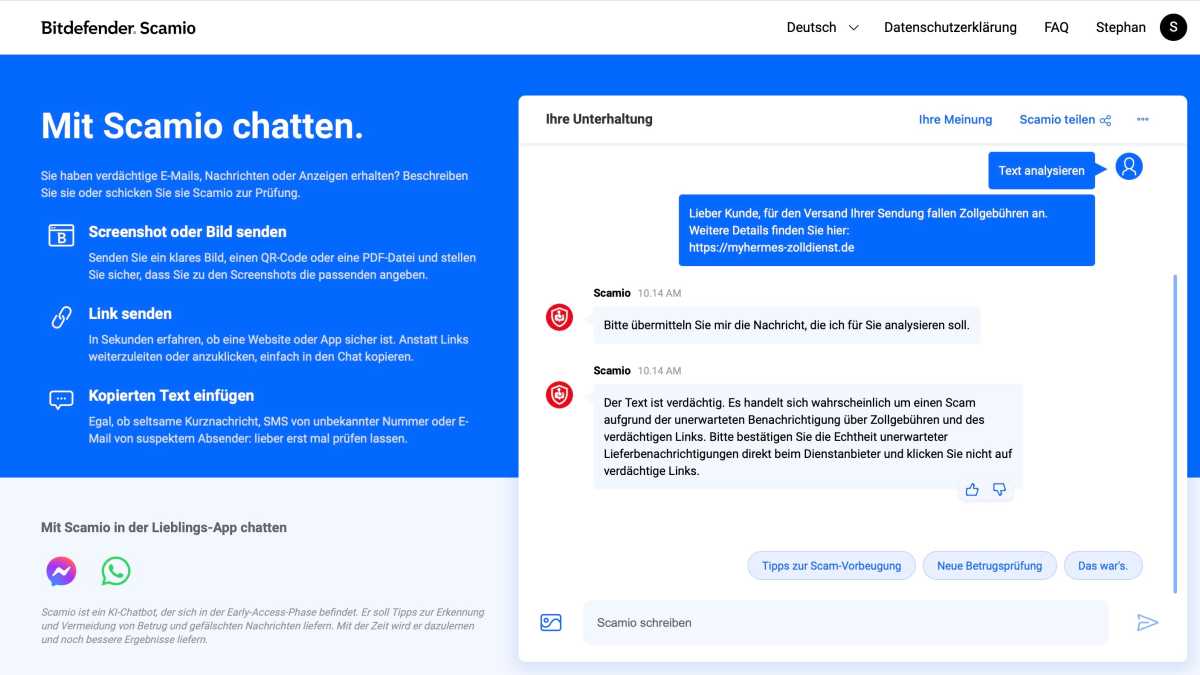1200x675 pixels.
Task: Click the first 10.14 AM timestamp
Action: (659, 294)
